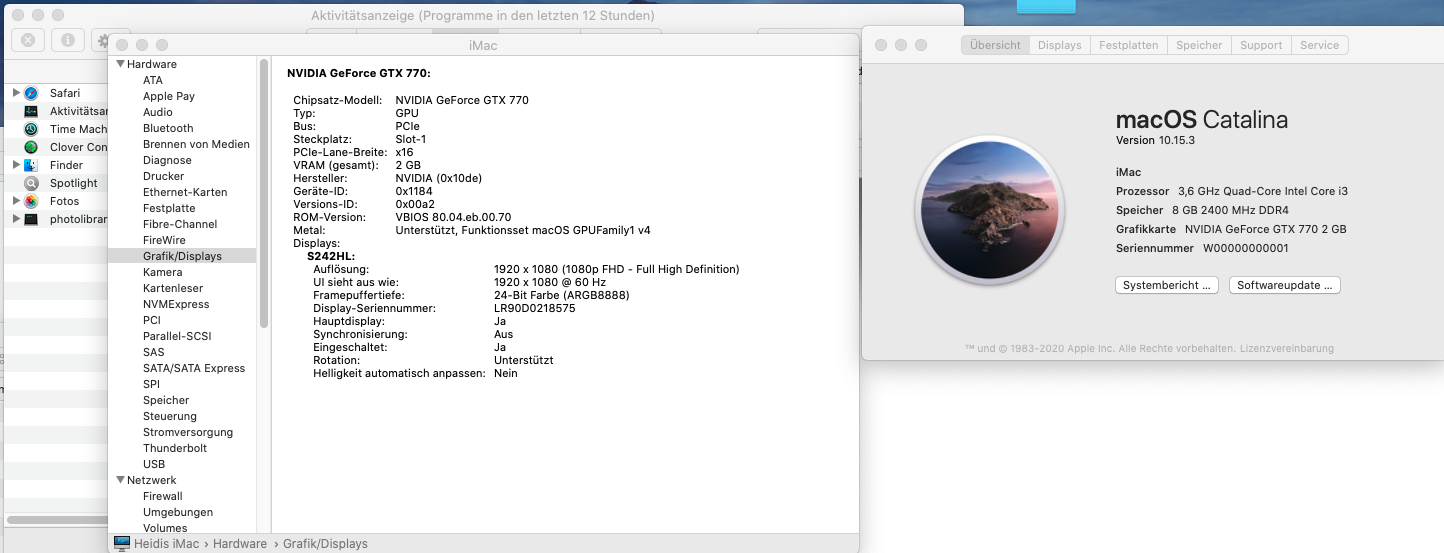
Task: Select PCI in the sidebar
Action: pyautogui.click(x=152, y=320)
